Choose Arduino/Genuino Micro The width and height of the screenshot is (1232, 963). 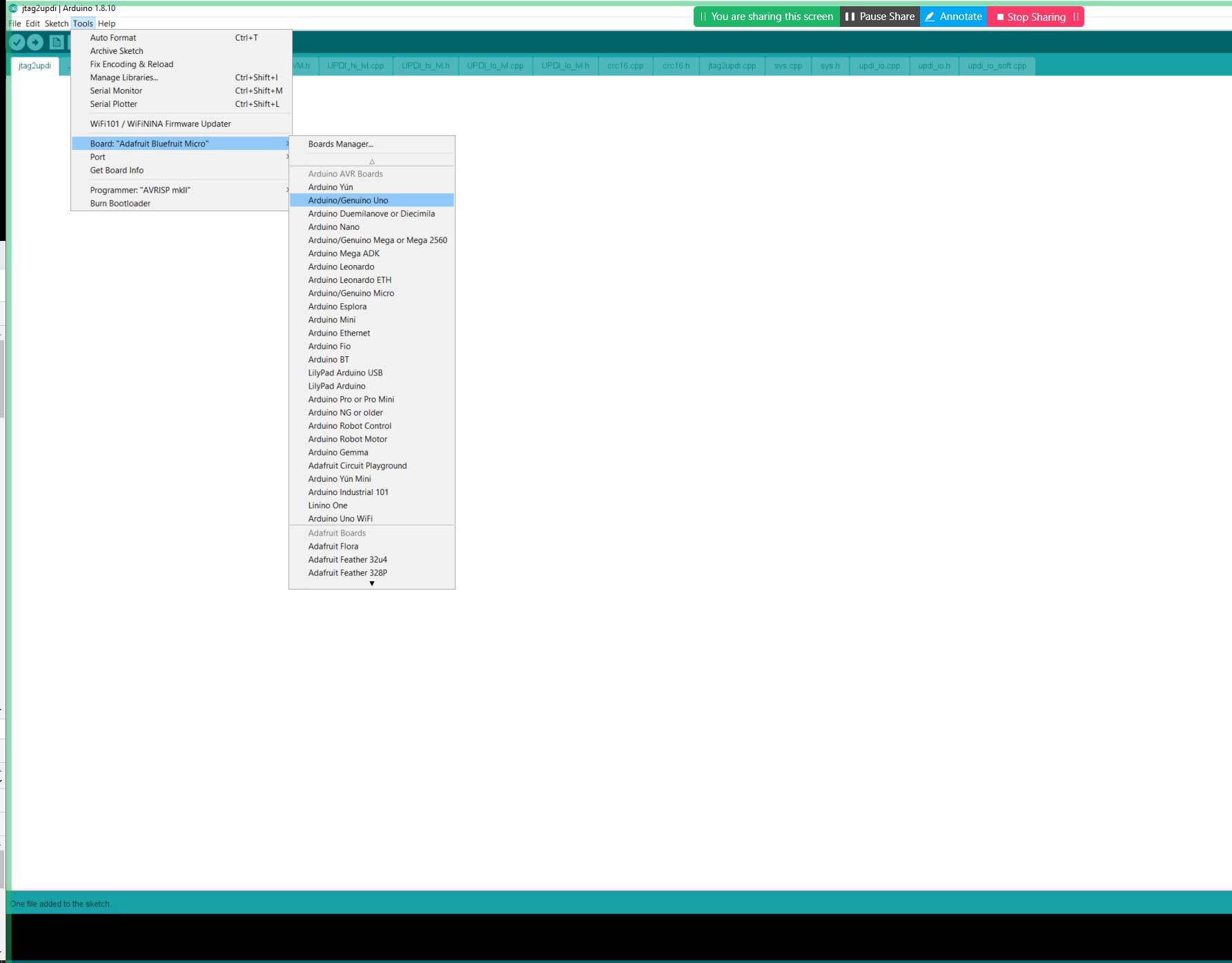pos(372,293)
